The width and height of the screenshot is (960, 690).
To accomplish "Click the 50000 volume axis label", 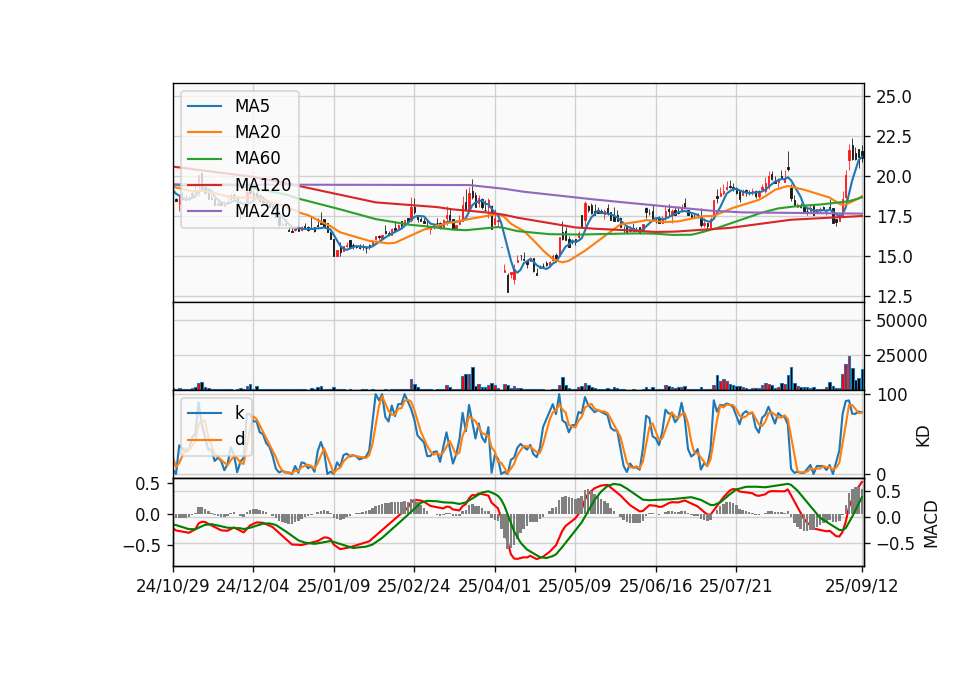I will tap(902, 321).
